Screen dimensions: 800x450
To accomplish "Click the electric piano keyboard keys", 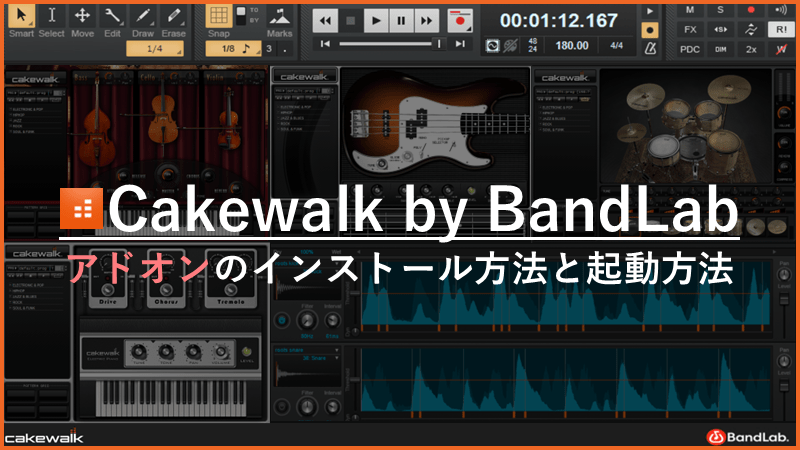I will 171,398.
